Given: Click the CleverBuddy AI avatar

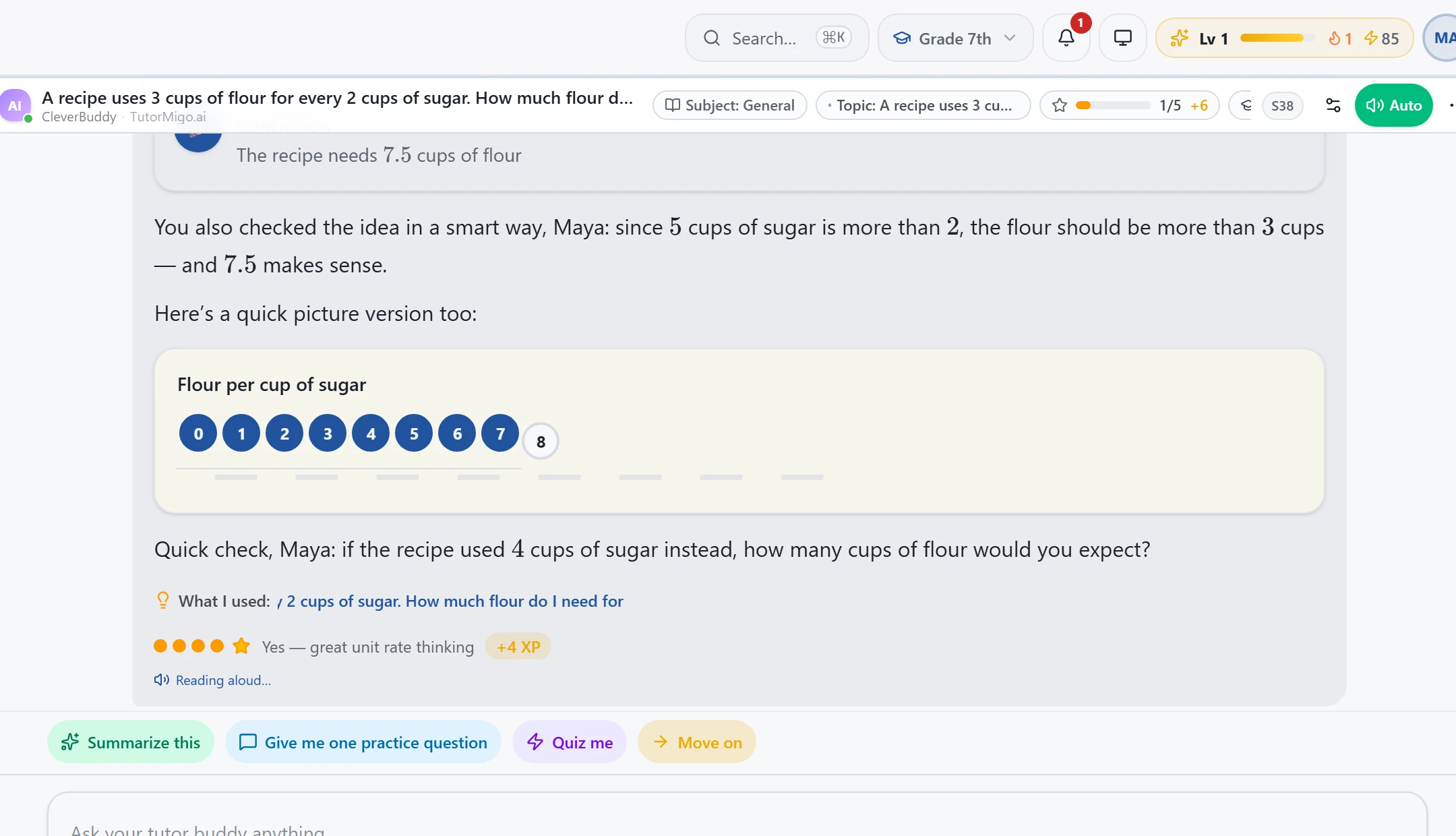Looking at the screenshot, I should tap(15, 105).
